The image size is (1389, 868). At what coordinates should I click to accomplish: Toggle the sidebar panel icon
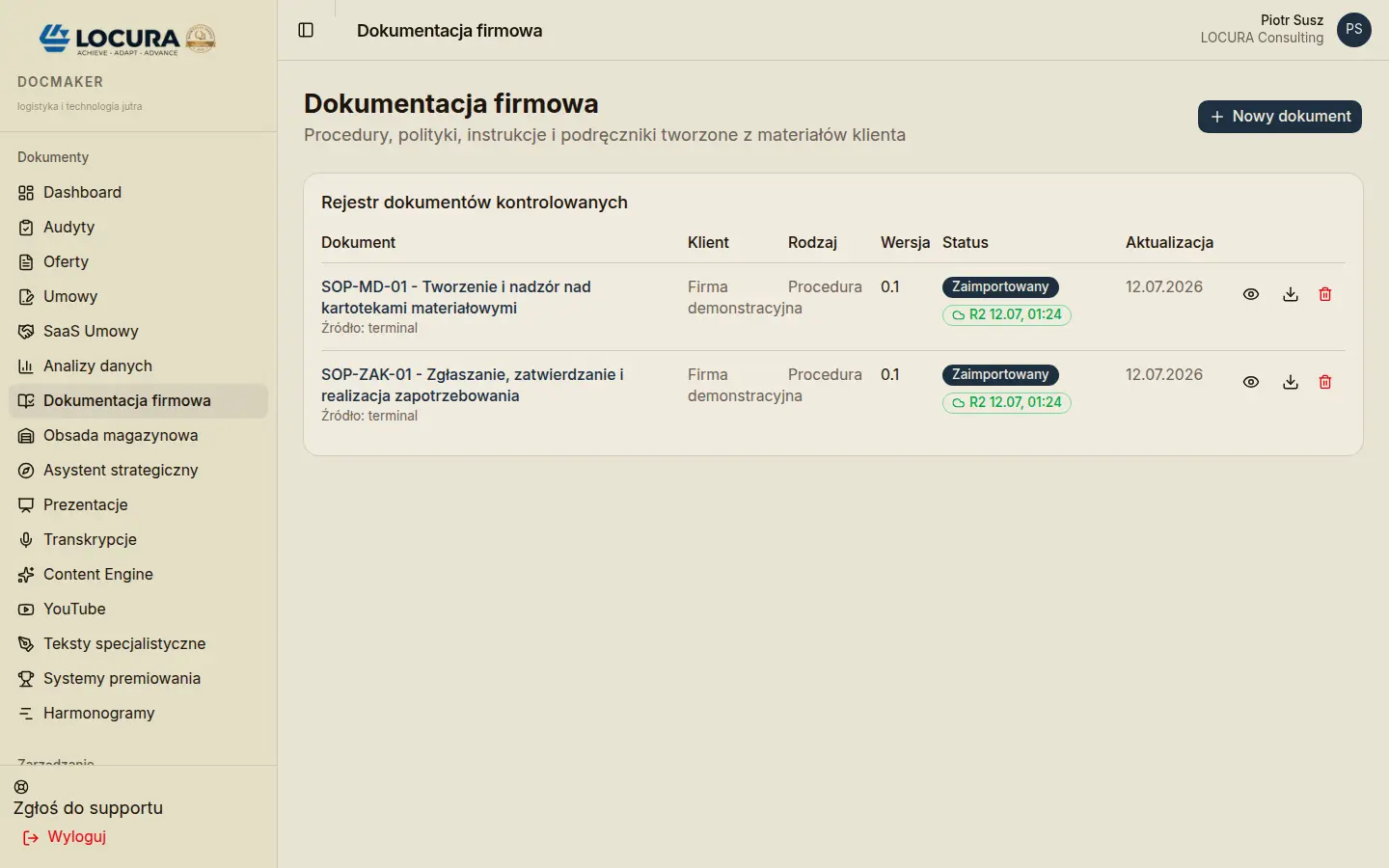tap(306, 30)
